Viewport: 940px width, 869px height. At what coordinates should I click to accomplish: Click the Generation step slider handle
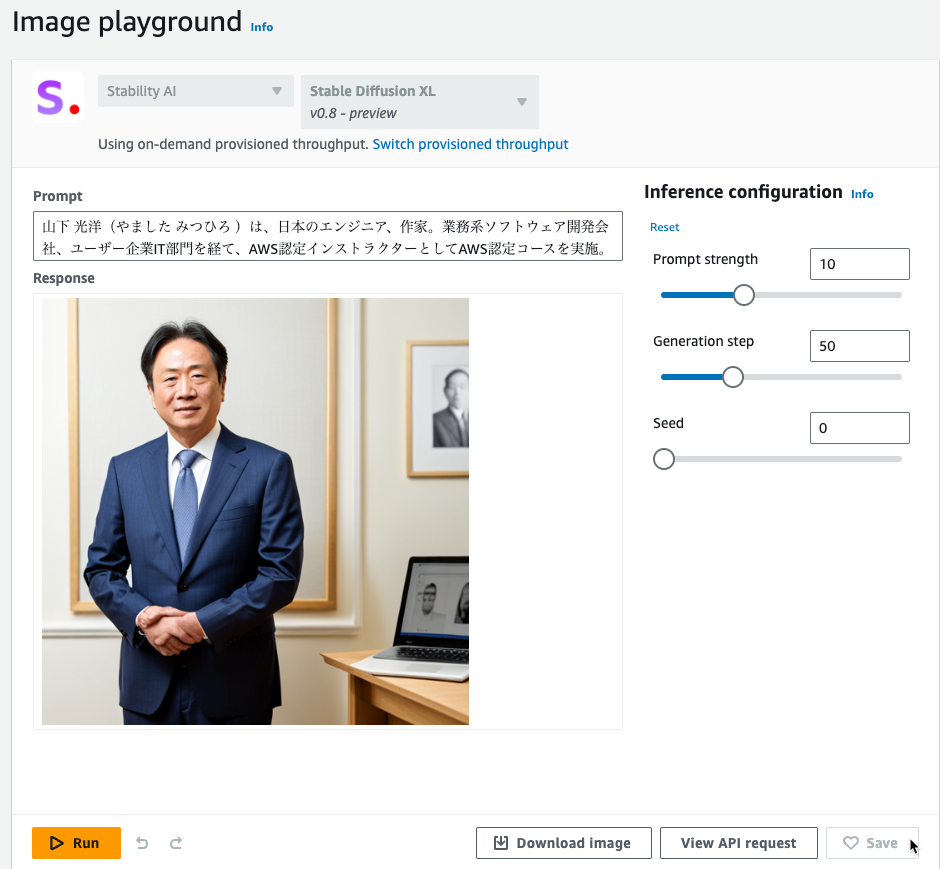click(733, 377)
